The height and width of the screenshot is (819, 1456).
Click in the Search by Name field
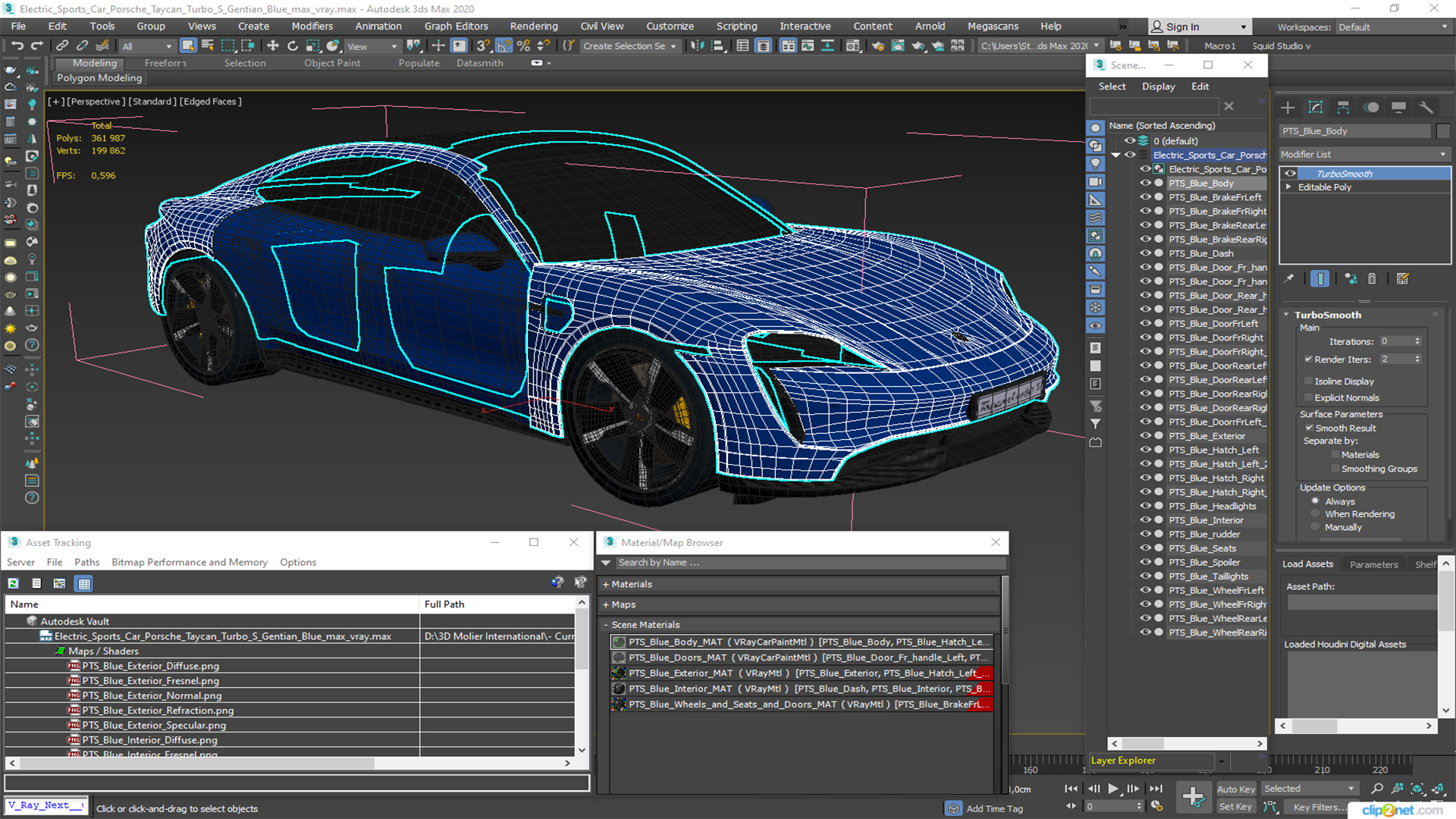(x=811, y=563)
